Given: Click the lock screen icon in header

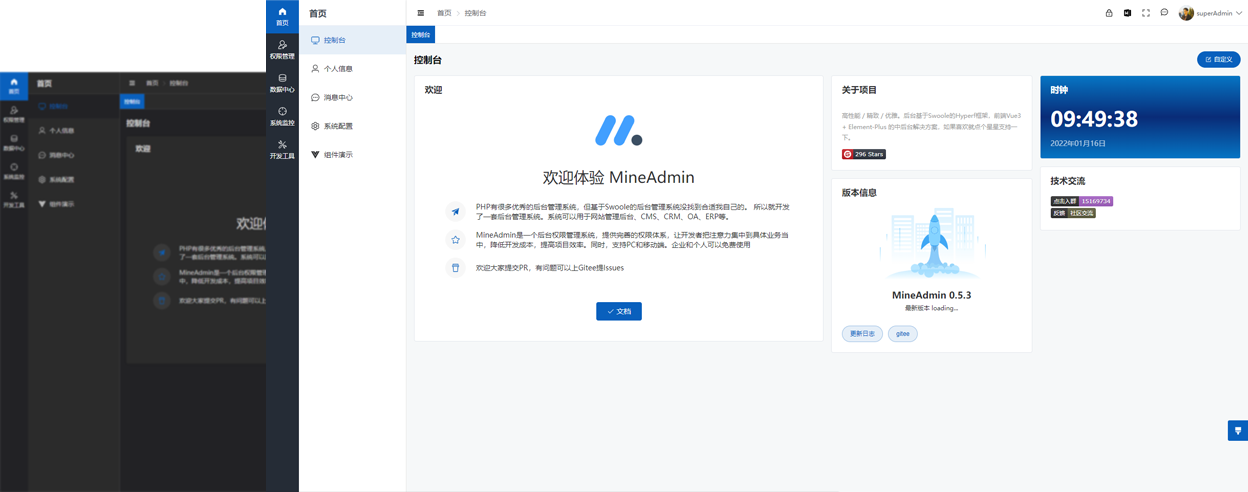Looking at the screenshot, I should point(1109,13).
